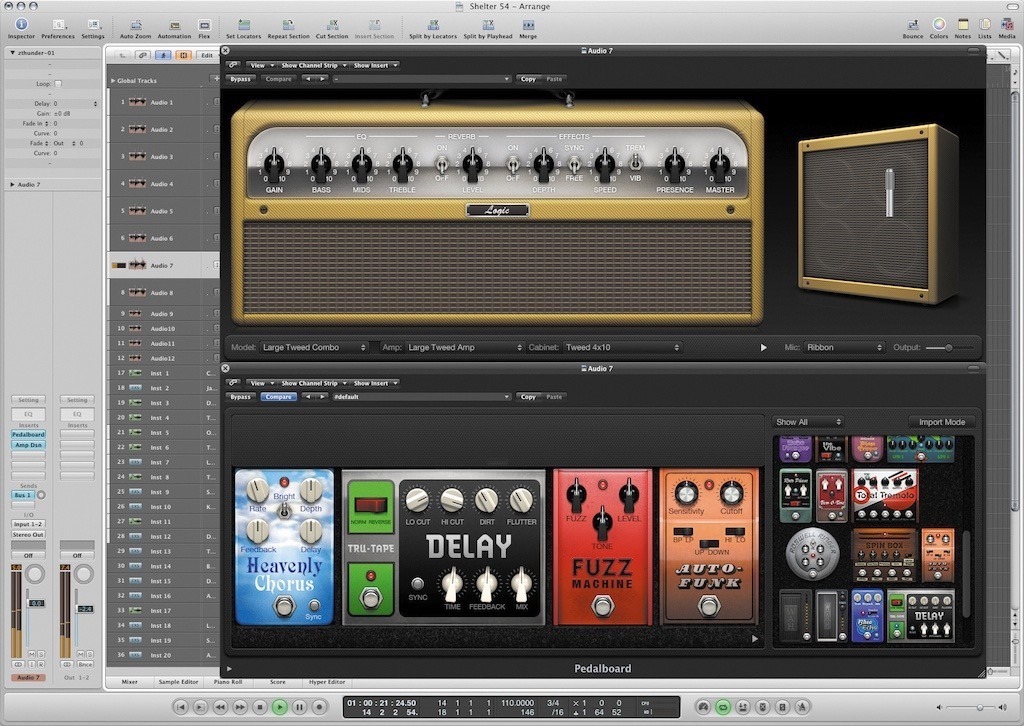Click the Bus 1 send slot
This screenshot has height=726, width=1024.
tap(23, 495)
